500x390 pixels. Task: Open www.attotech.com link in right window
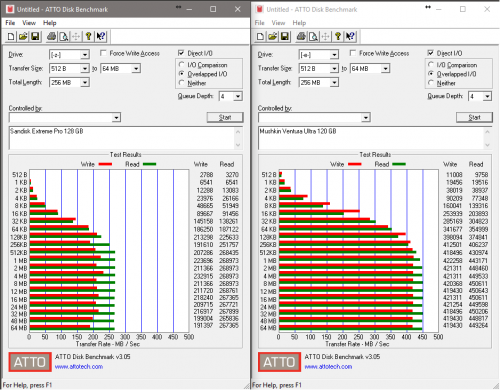328,366
